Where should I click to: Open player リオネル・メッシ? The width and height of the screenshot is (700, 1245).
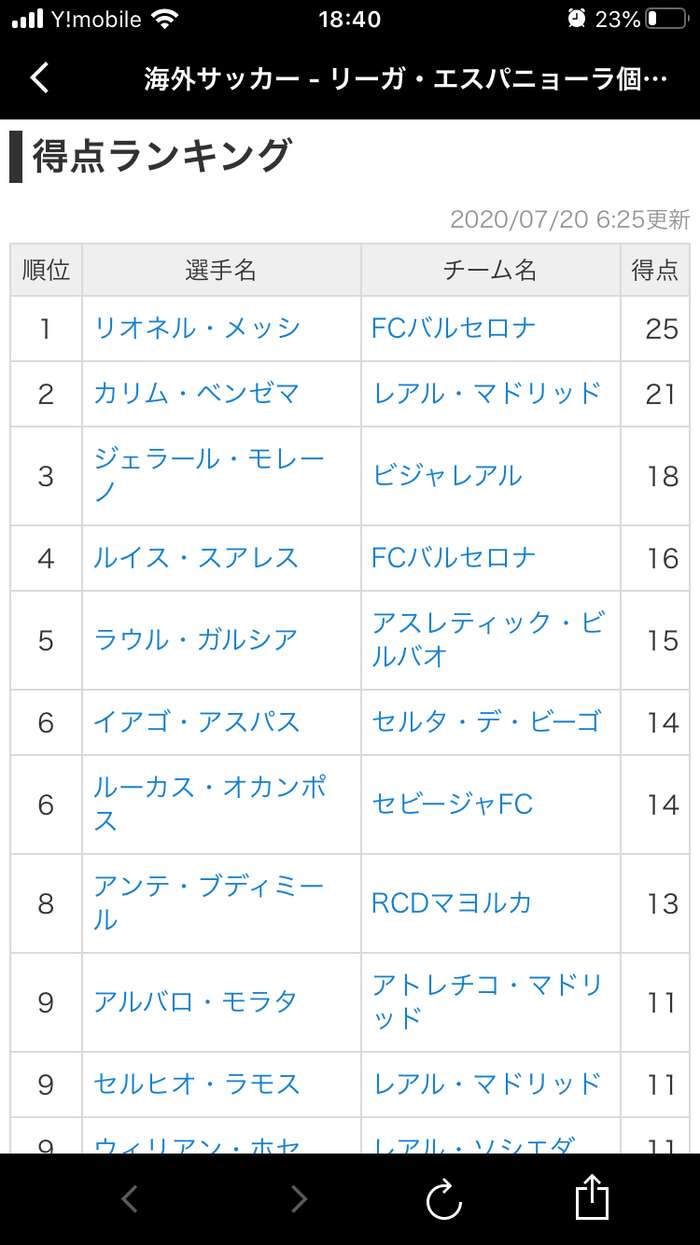tap(197, 328)
